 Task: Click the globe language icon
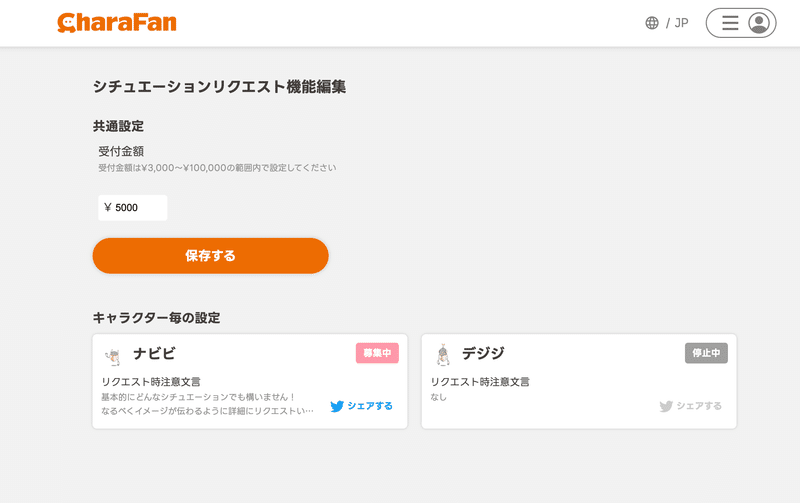coord(652,23)
